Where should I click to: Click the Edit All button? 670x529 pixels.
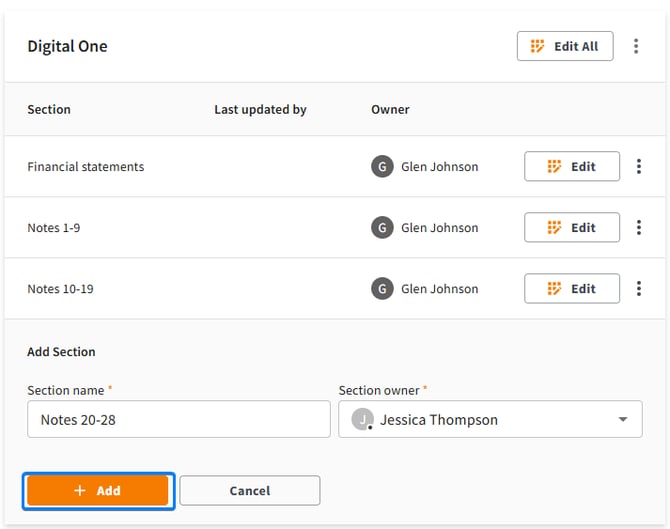[x=565, y=46]
